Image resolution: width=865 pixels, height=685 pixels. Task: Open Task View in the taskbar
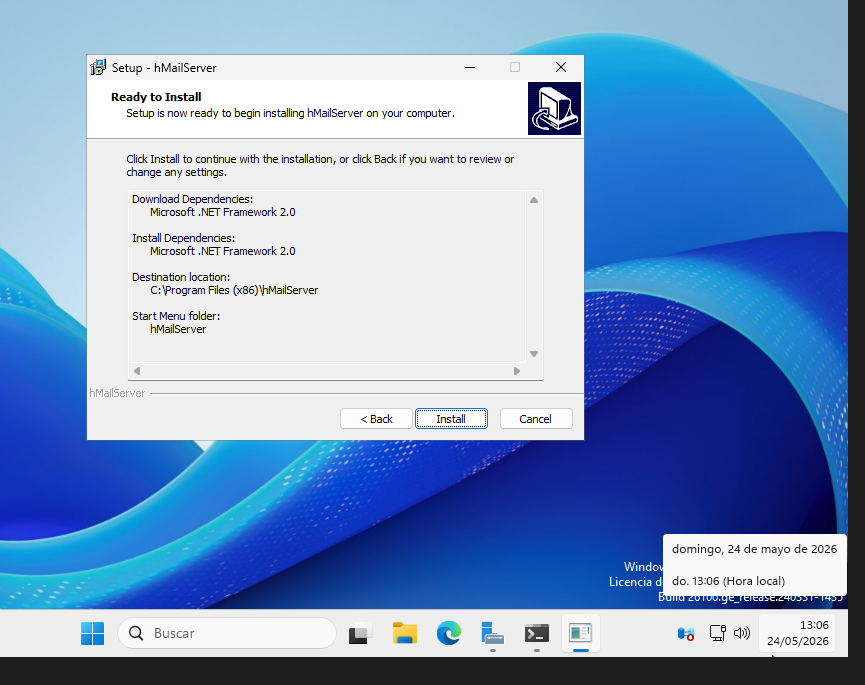(360, 633)
